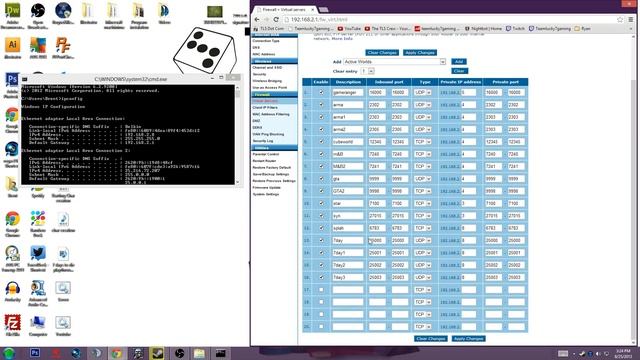Click the Windows Start button
Viewport: 640px width, 360px height.
click(x=9, y=353)
